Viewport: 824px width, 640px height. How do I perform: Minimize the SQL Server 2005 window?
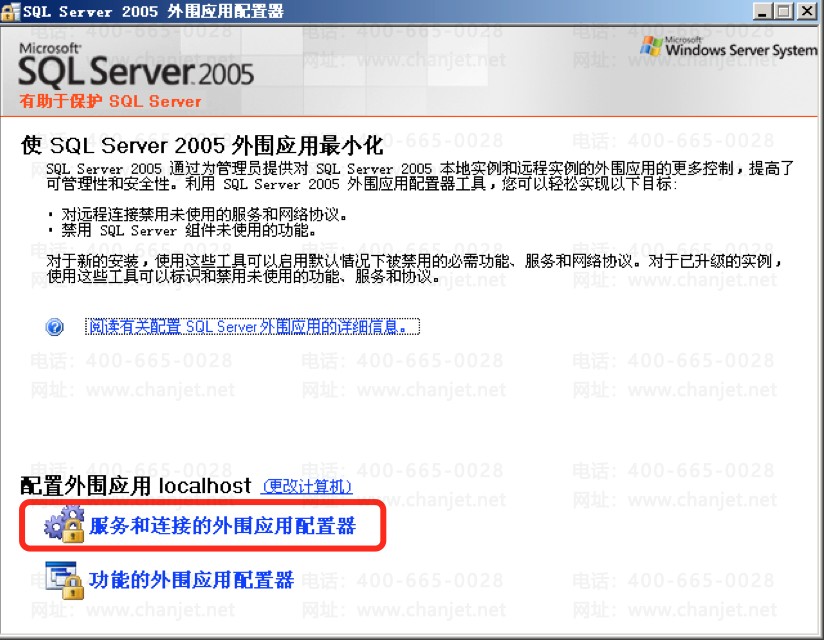click(763, 11)
